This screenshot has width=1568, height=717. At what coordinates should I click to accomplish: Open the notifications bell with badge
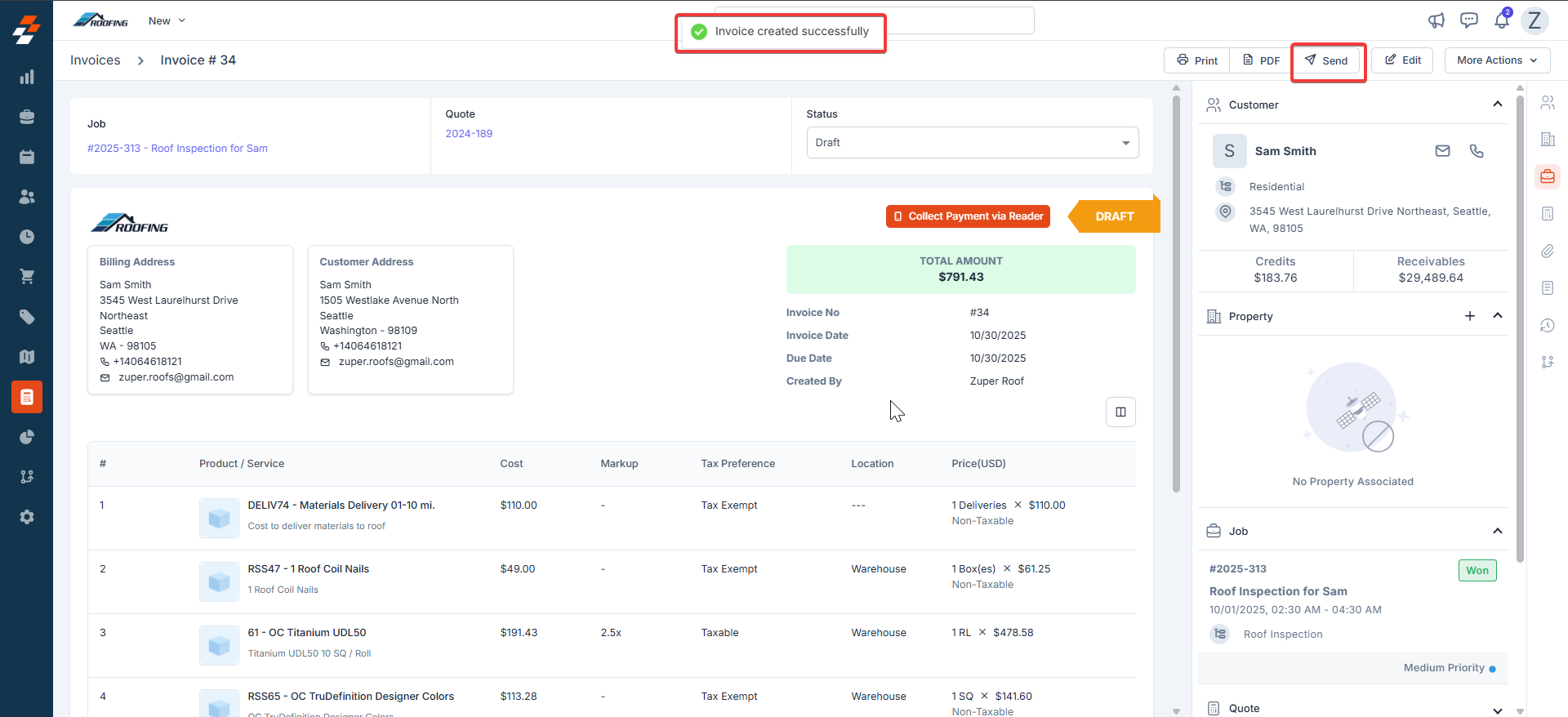[x=1502, y=20]
